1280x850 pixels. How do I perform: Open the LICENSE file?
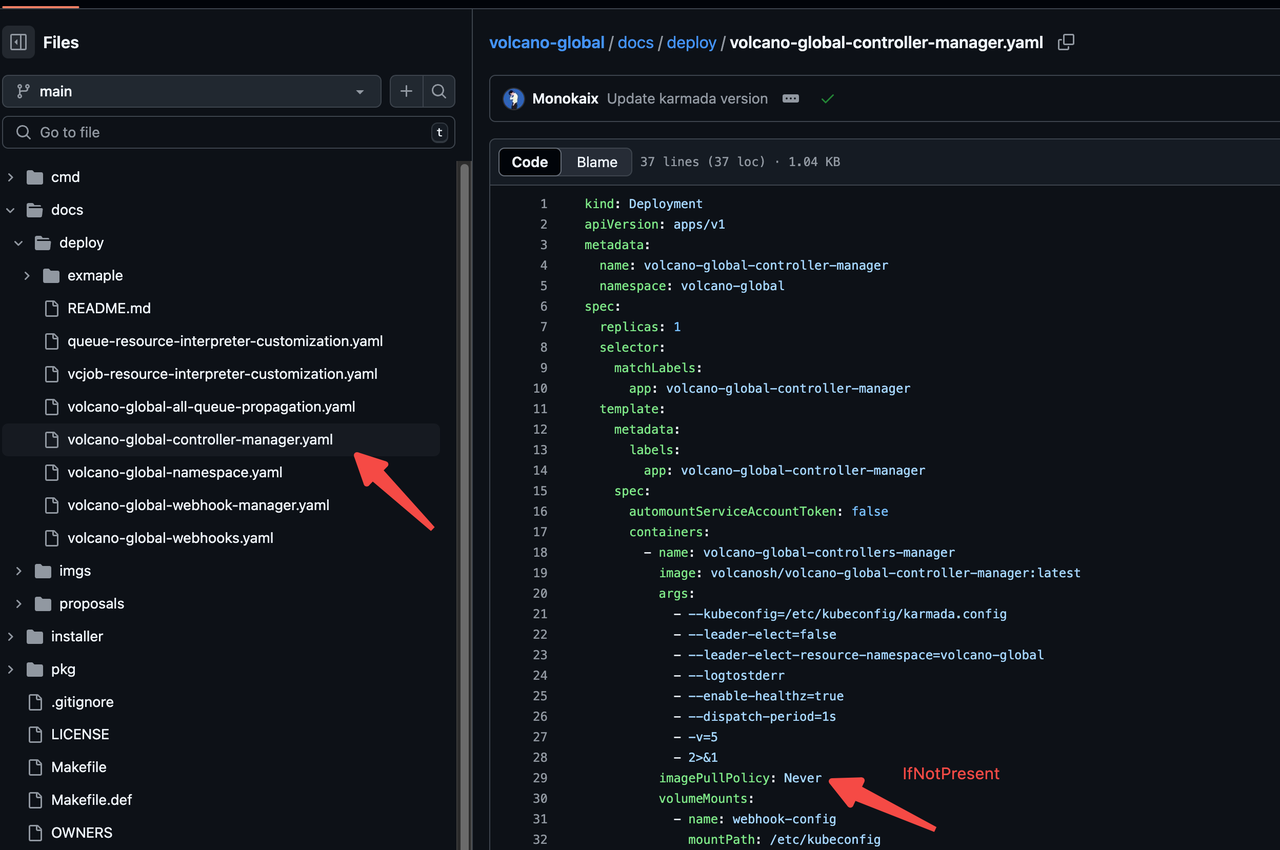80,734
